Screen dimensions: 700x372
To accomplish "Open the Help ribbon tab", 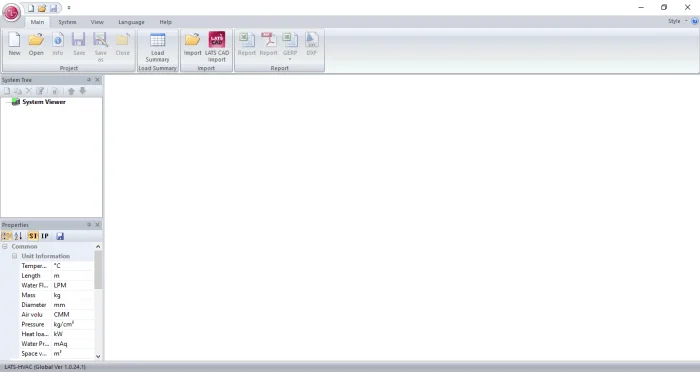I will click(x=166, y=22).
